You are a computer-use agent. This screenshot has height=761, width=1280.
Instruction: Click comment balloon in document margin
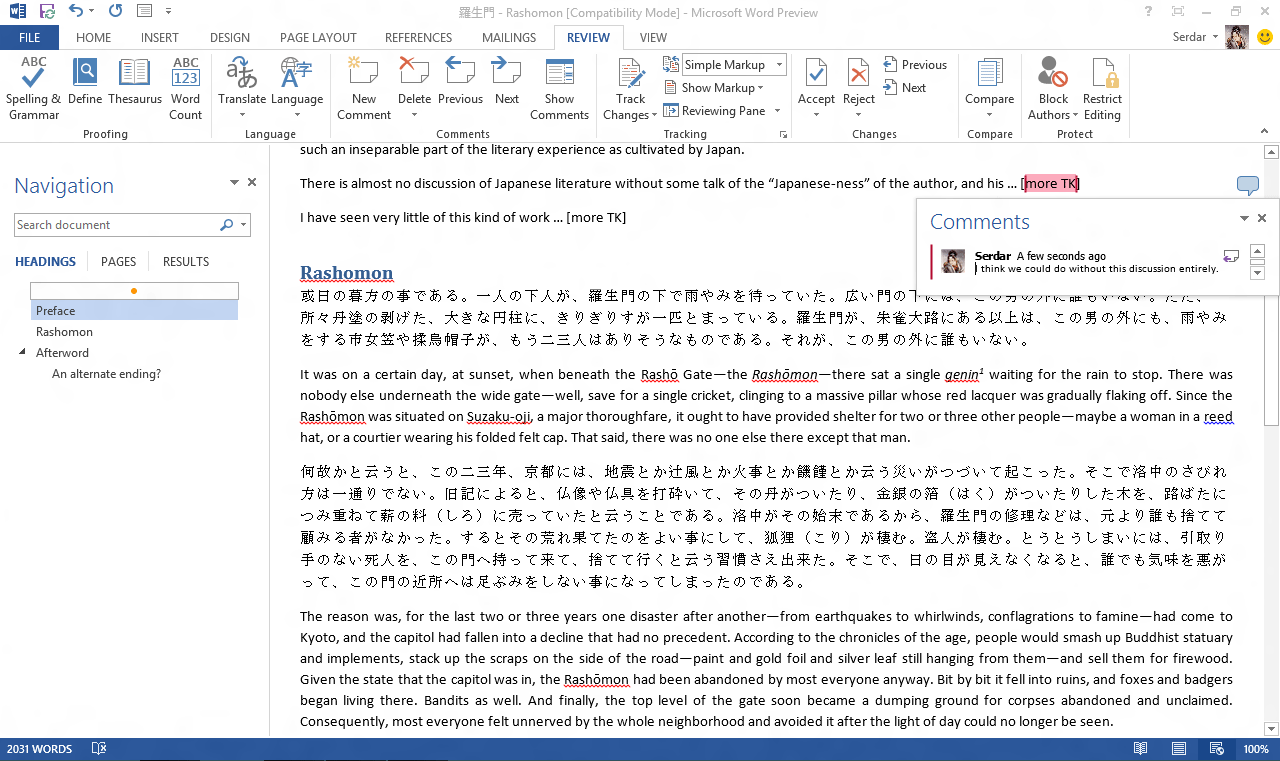[x=1247, y=185]
